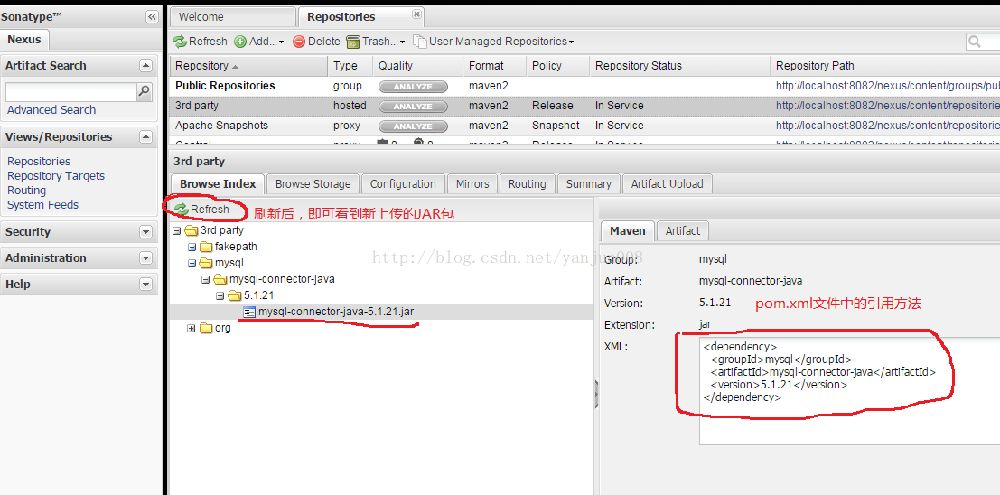Sort by the Policy column header
The image size is (1000, 495).
[557, 66]
